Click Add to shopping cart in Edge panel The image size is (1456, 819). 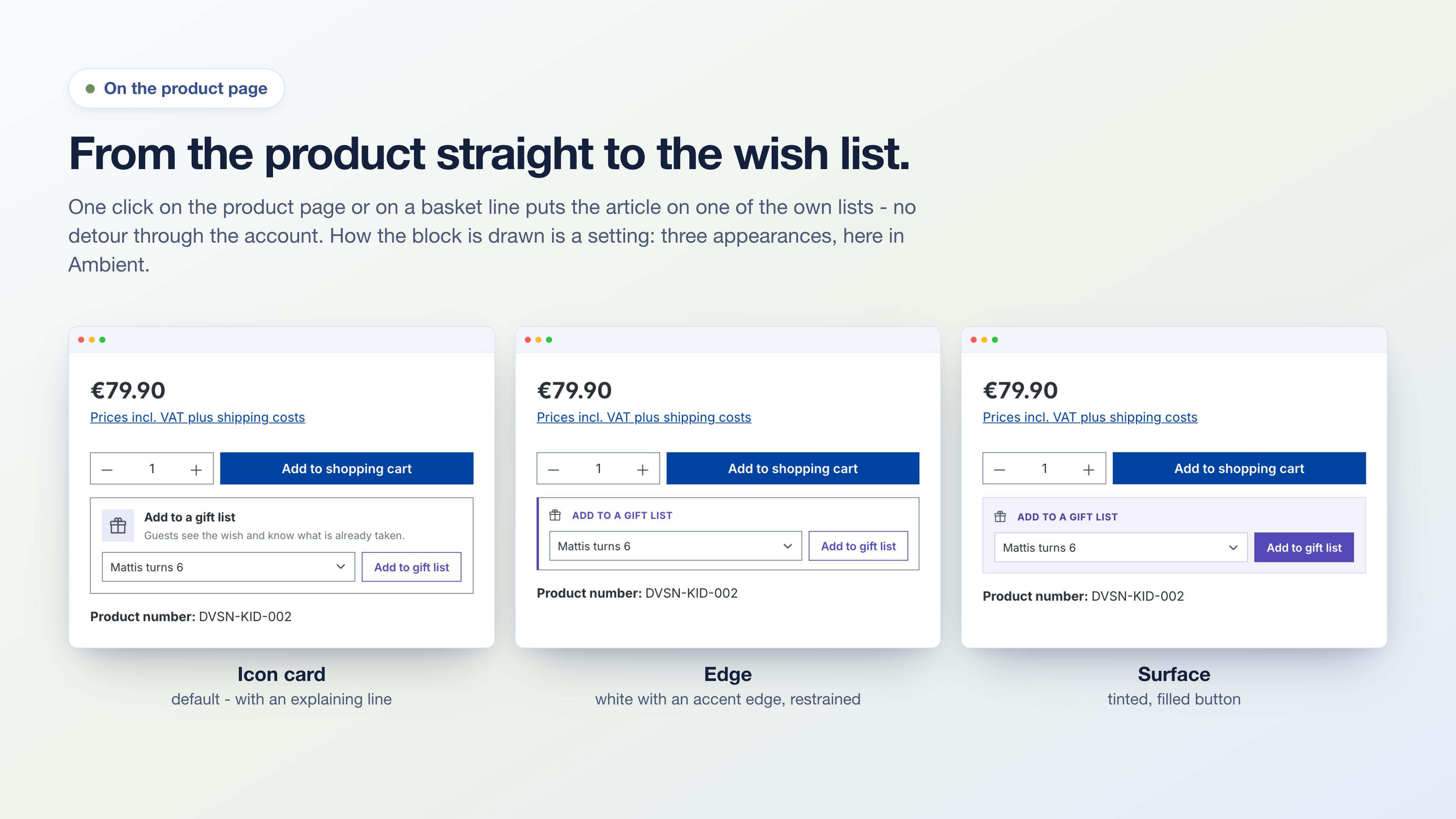pos(792,468)
